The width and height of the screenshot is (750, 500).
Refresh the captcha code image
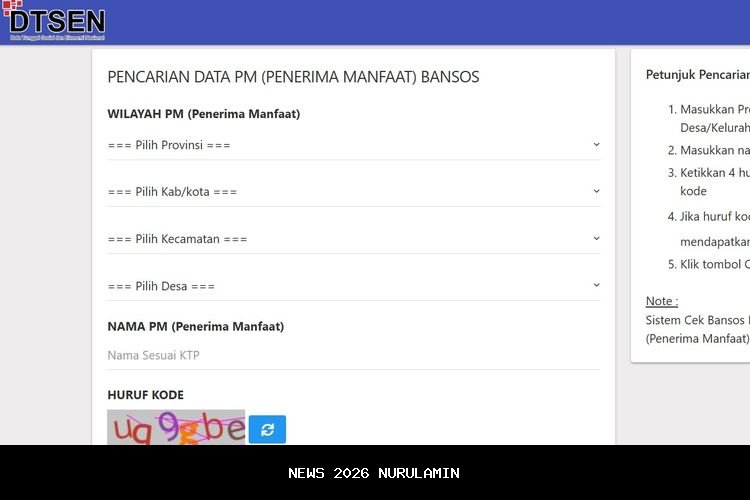(x=267, y=429)
